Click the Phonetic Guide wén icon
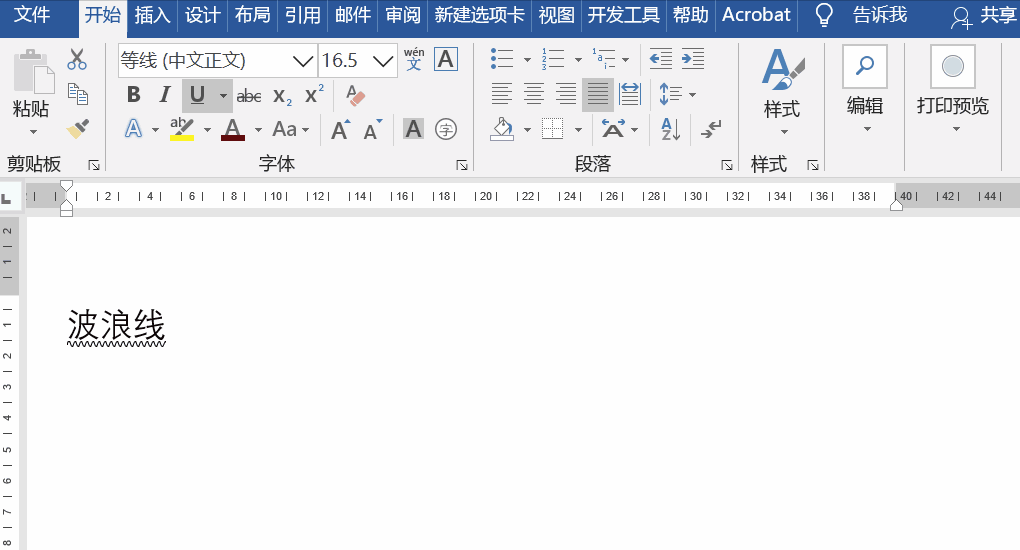 click(x=414, y=59)
